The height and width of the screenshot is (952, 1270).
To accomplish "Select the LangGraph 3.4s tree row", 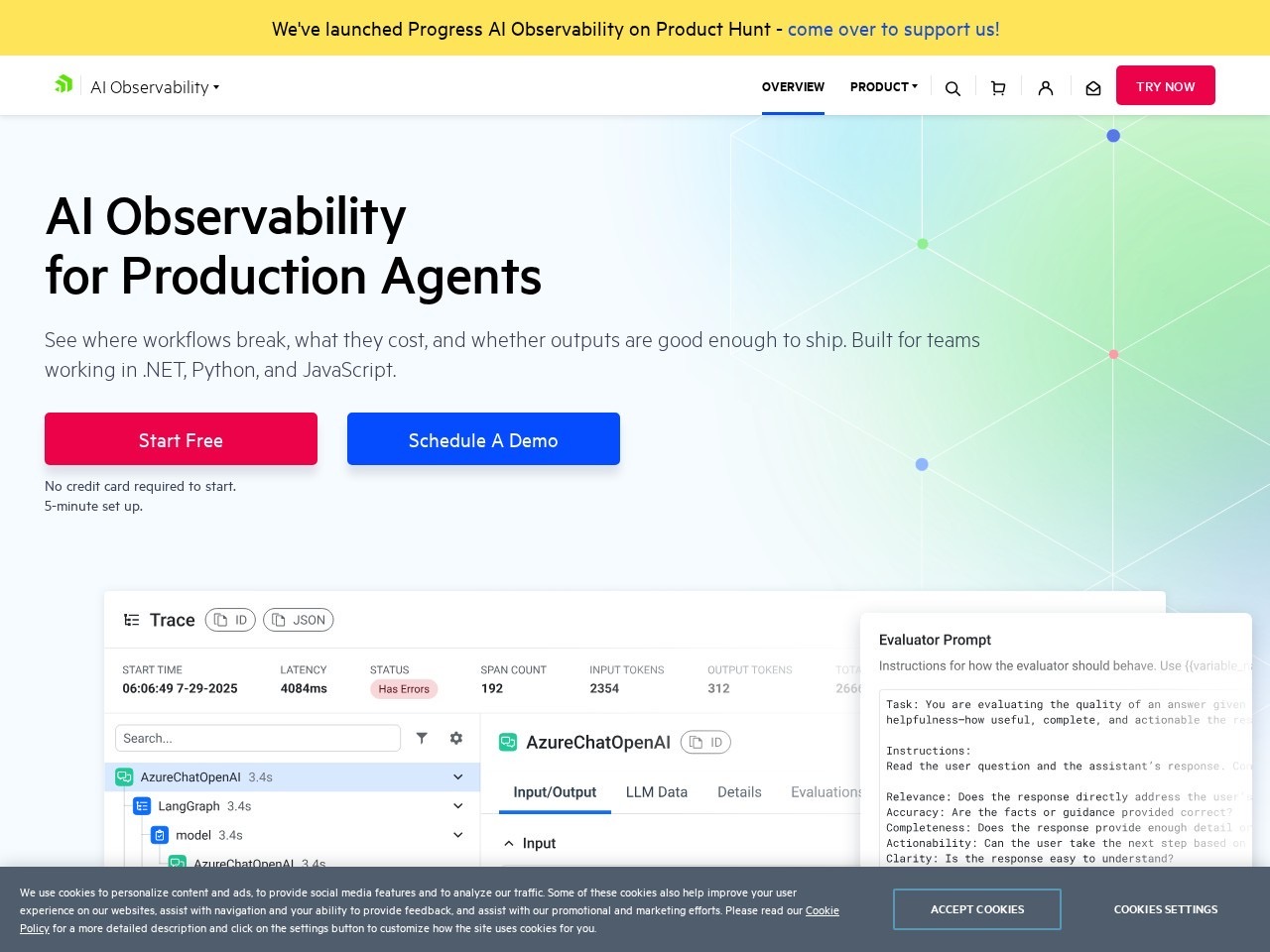I will [x=293, y=806].
